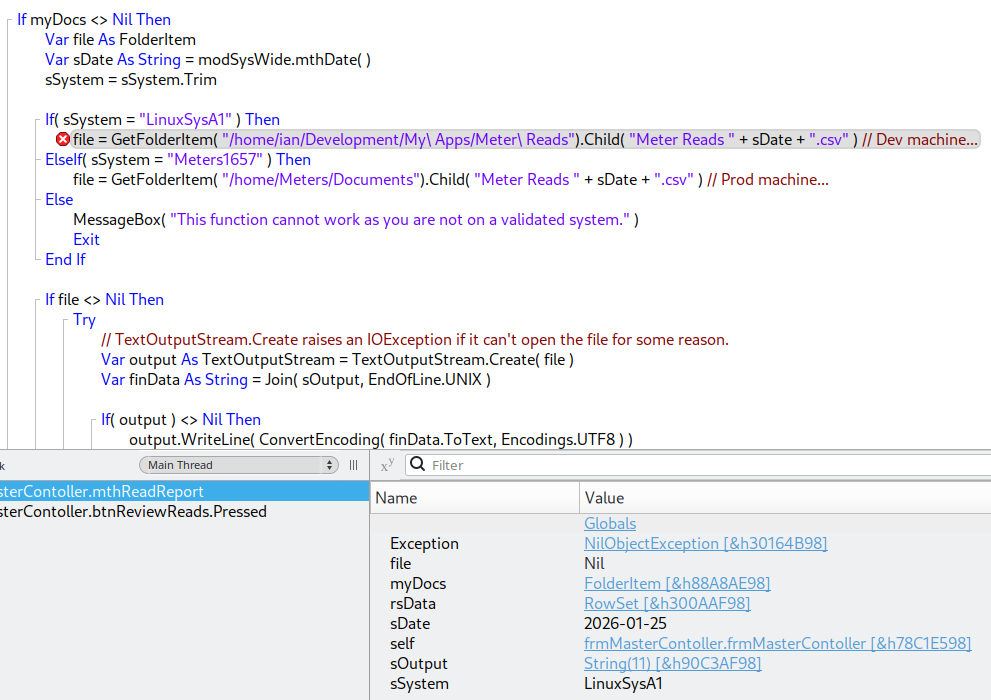Image resolution: width=991 pixels, height=700 pixels.
Task: Open the Main Thread dropdown
Action: 238,465
